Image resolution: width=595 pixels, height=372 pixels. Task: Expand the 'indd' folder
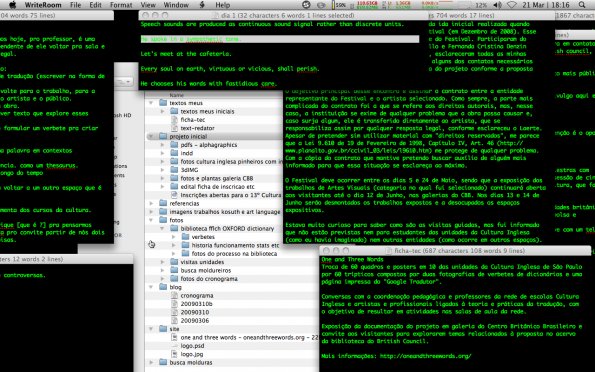click(162, 153)
